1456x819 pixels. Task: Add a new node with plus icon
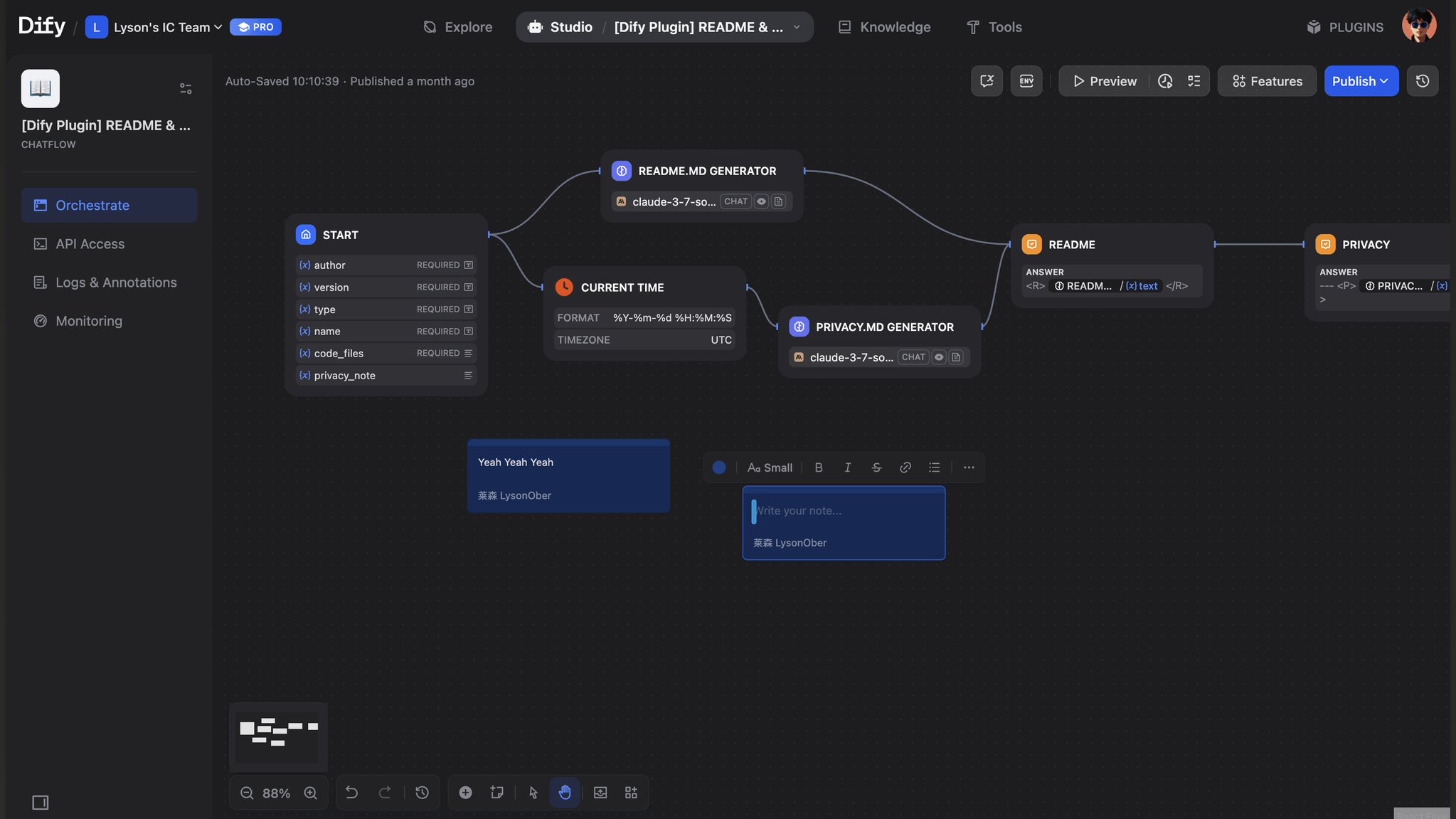[465, 793]
